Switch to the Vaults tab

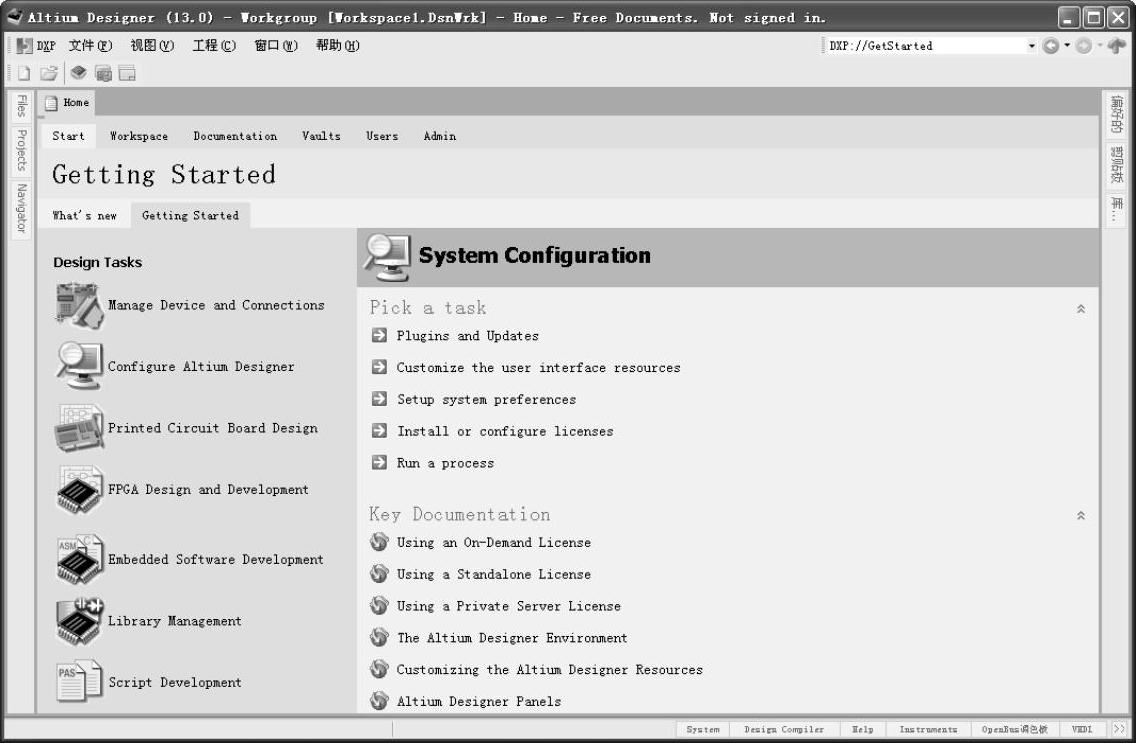pos(321,136)
